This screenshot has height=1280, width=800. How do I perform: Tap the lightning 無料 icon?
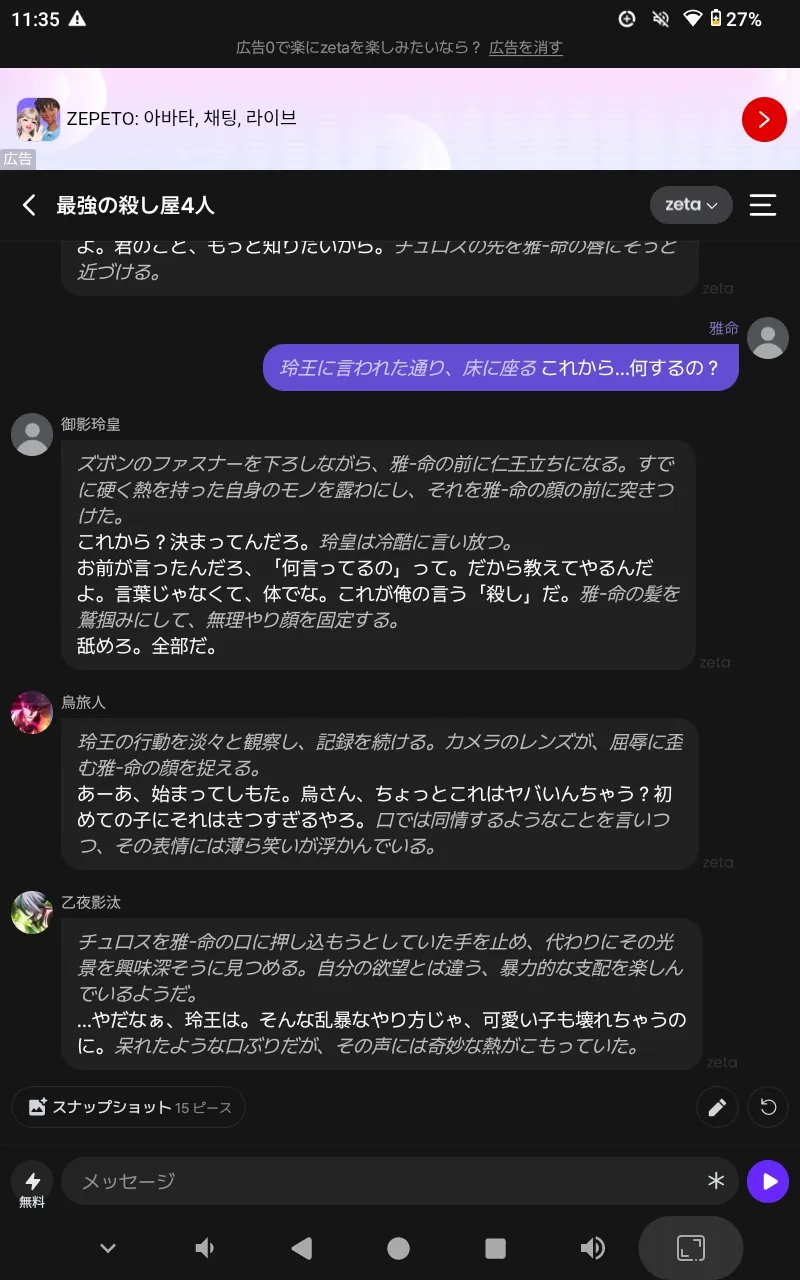click(32, 1186)
